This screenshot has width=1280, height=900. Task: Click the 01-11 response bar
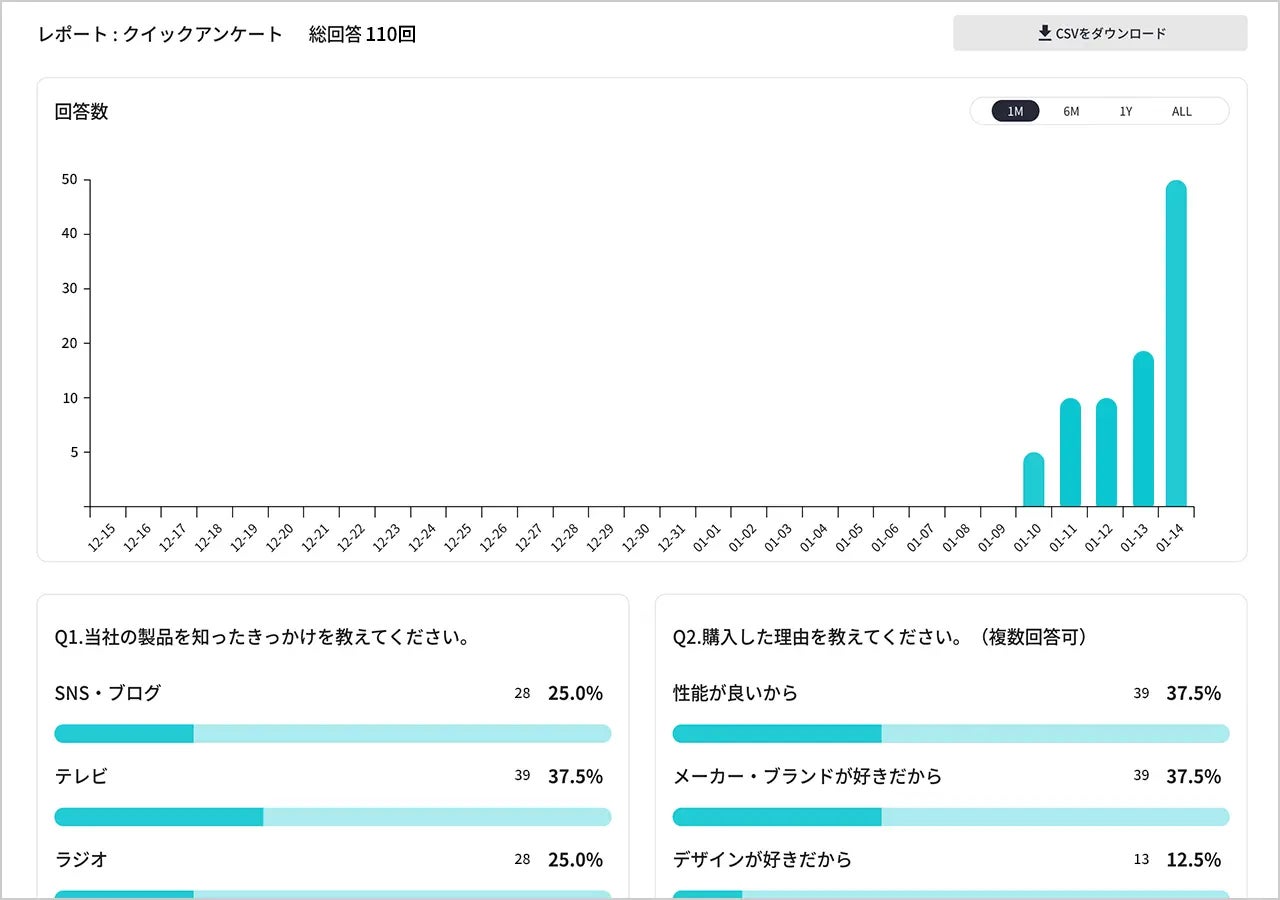pyautogui.click(x=1070, y=452)
